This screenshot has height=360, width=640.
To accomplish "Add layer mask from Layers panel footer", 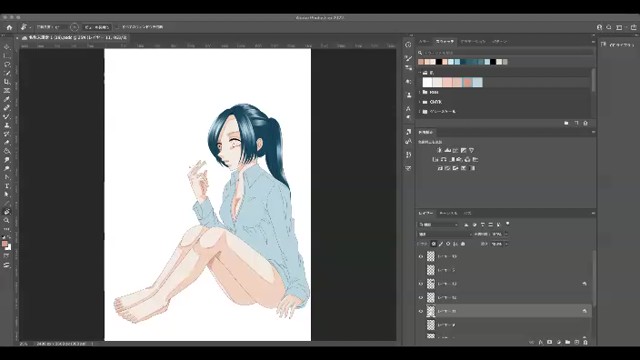I will coord(549,342).
